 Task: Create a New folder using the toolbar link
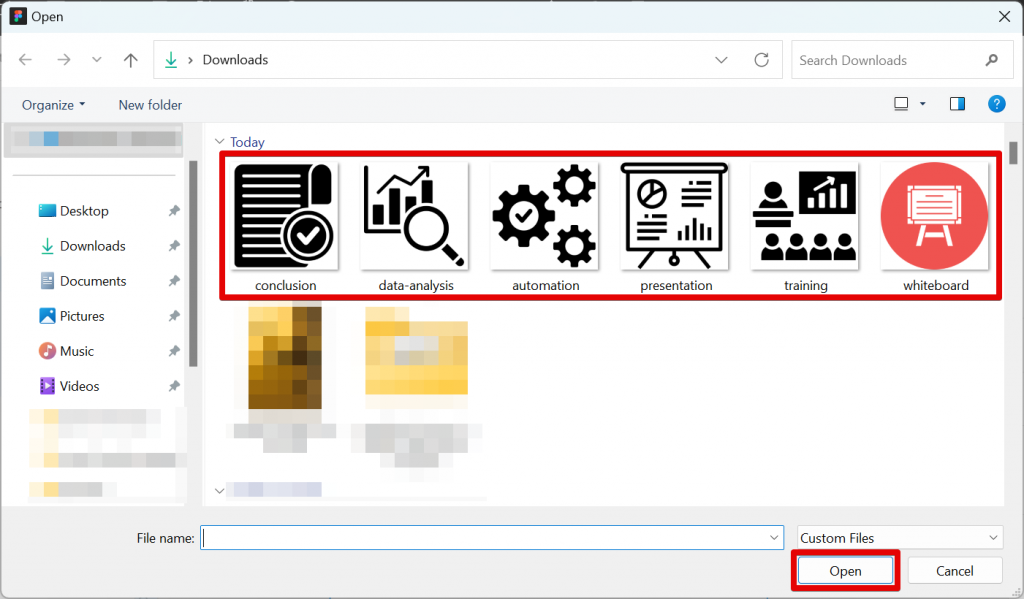[x=150, y=104]
